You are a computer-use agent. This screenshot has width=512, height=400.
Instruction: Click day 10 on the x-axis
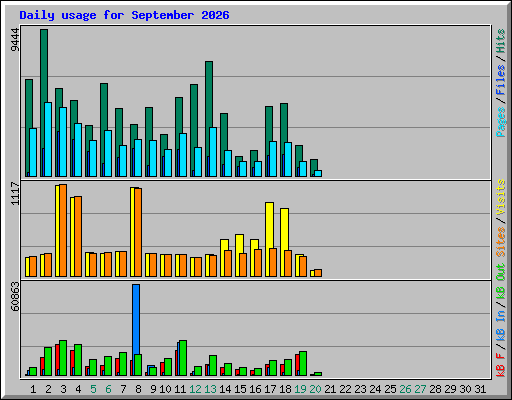[x=165, y=389]
